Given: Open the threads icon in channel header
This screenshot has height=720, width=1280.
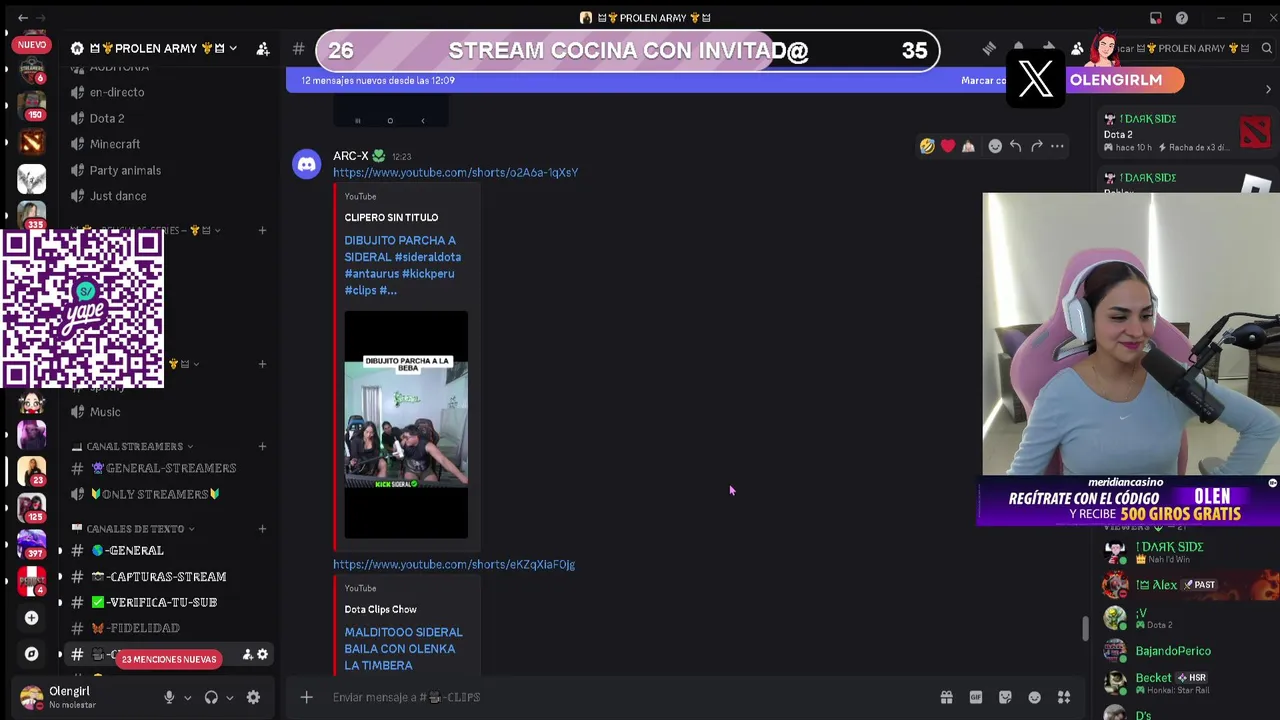Looking at the screenshot, I should click(x=989, y=48).
